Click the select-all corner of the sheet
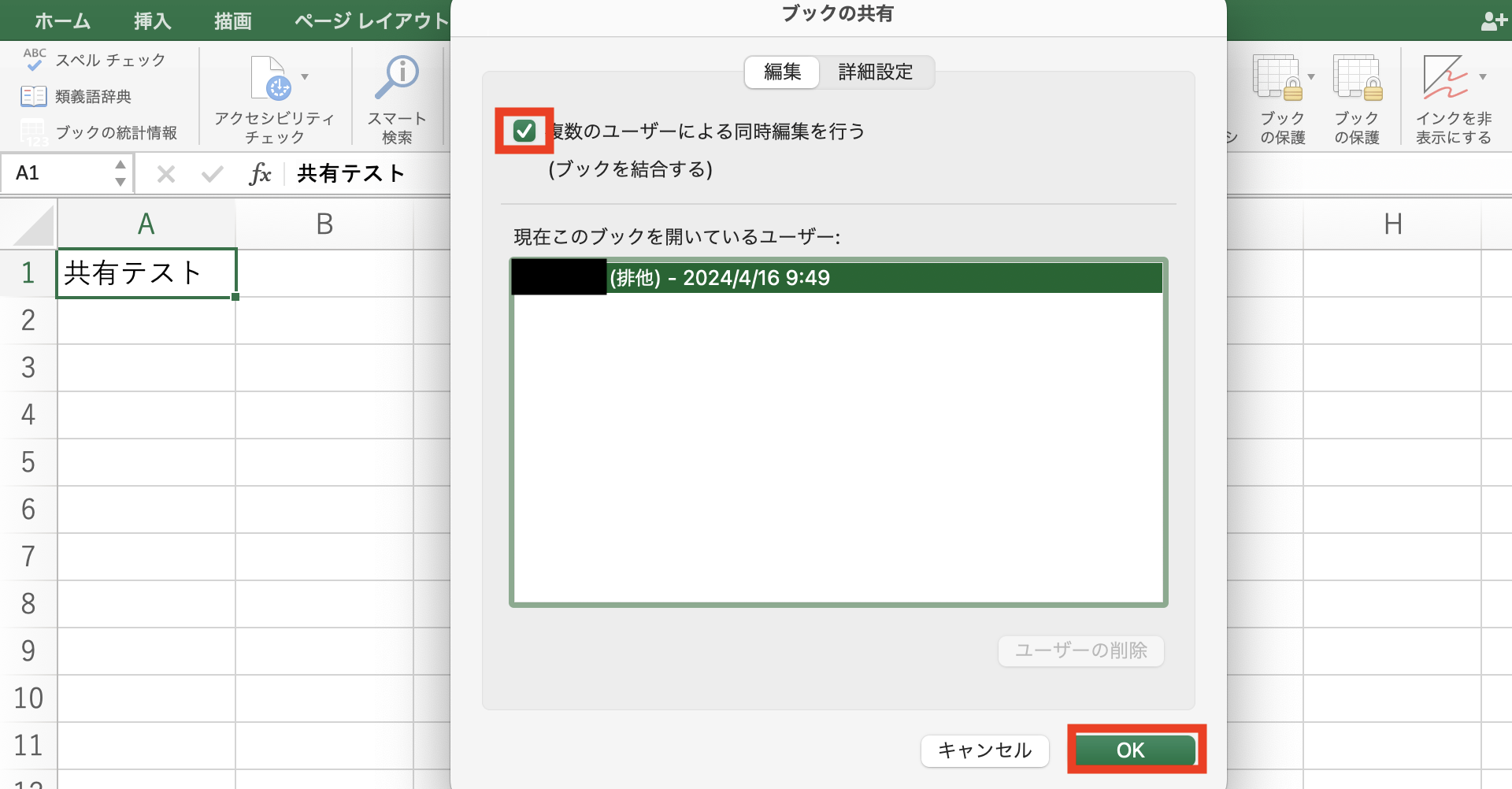Image resolution: width=1512 pixels, height=789 pixels. [29, 224]
